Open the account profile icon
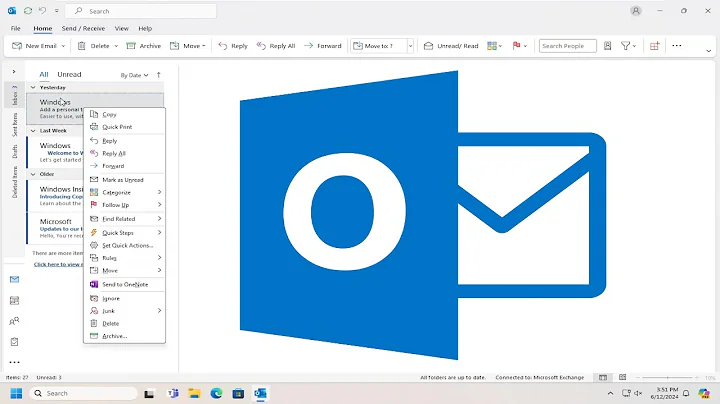This screenshot has height=404, width=720. tap(636, 11)
